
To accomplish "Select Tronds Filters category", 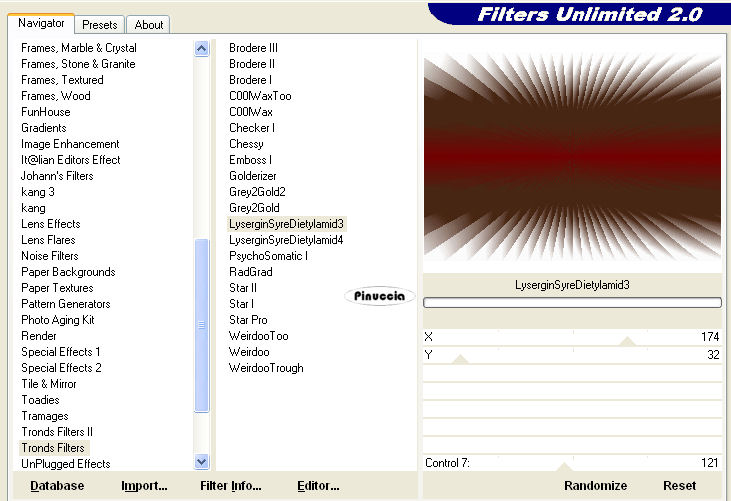I will 53,448.
